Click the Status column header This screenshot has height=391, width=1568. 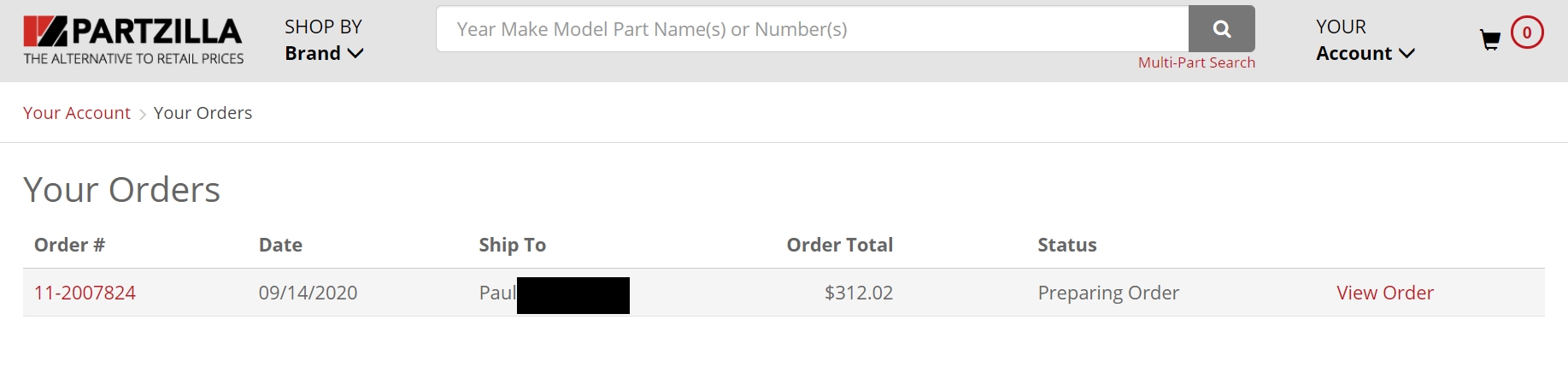tap(1066, 245)
